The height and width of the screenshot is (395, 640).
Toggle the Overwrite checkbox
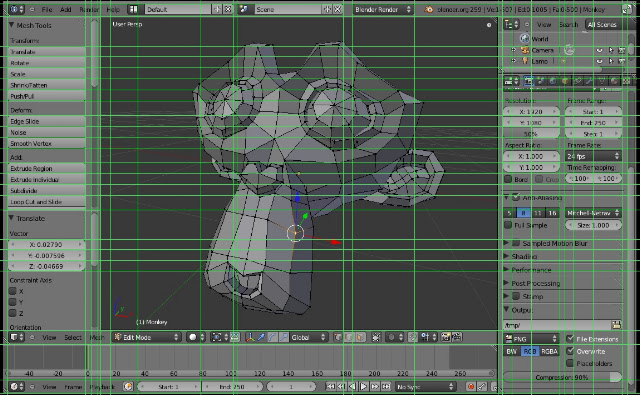click(x=570, y=351)
